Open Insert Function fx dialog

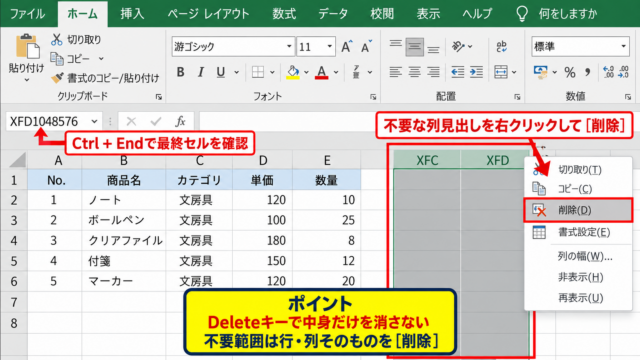coord(180,121)
